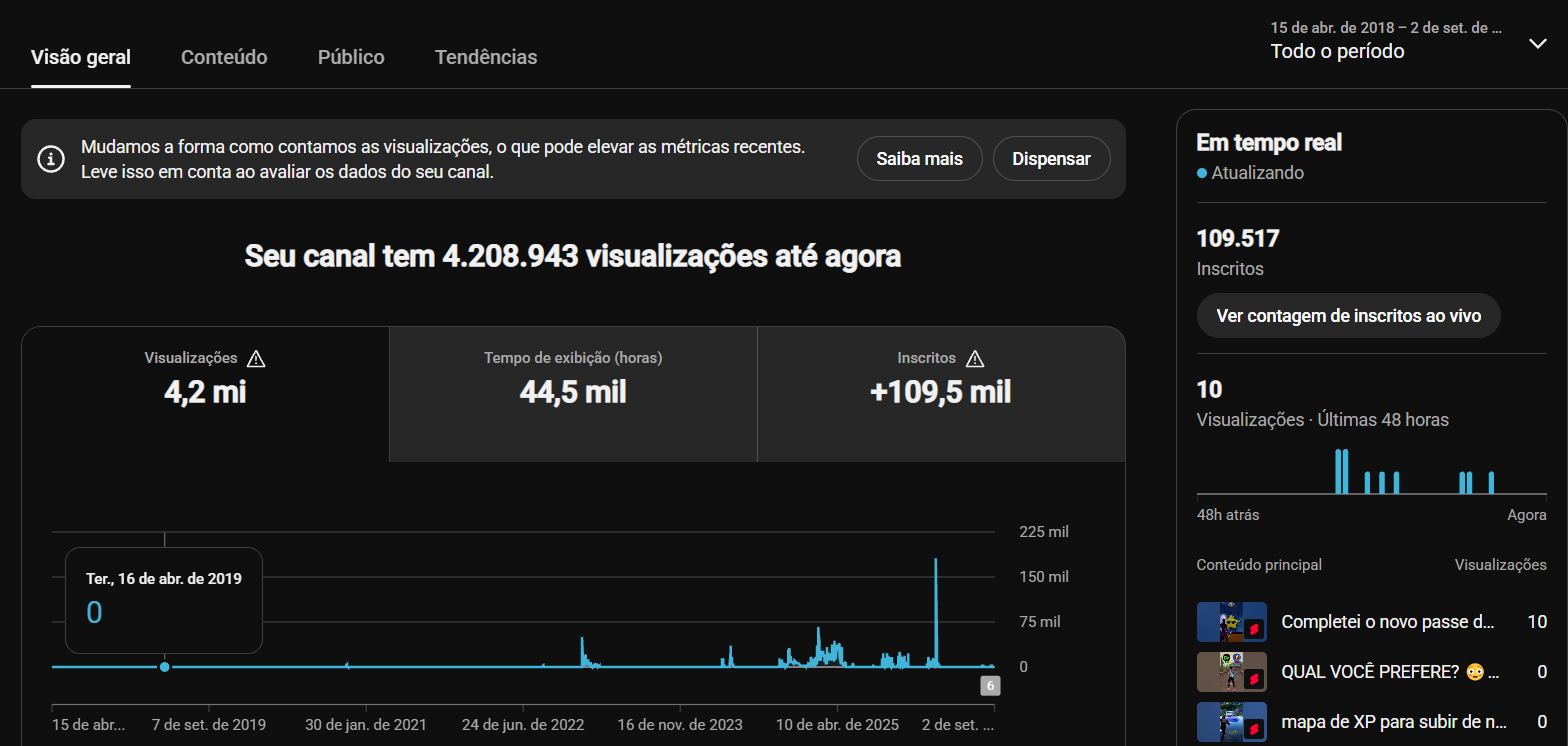Click the warning triangle beside Visualizações

pyautogui.click(x=256, y=358)
